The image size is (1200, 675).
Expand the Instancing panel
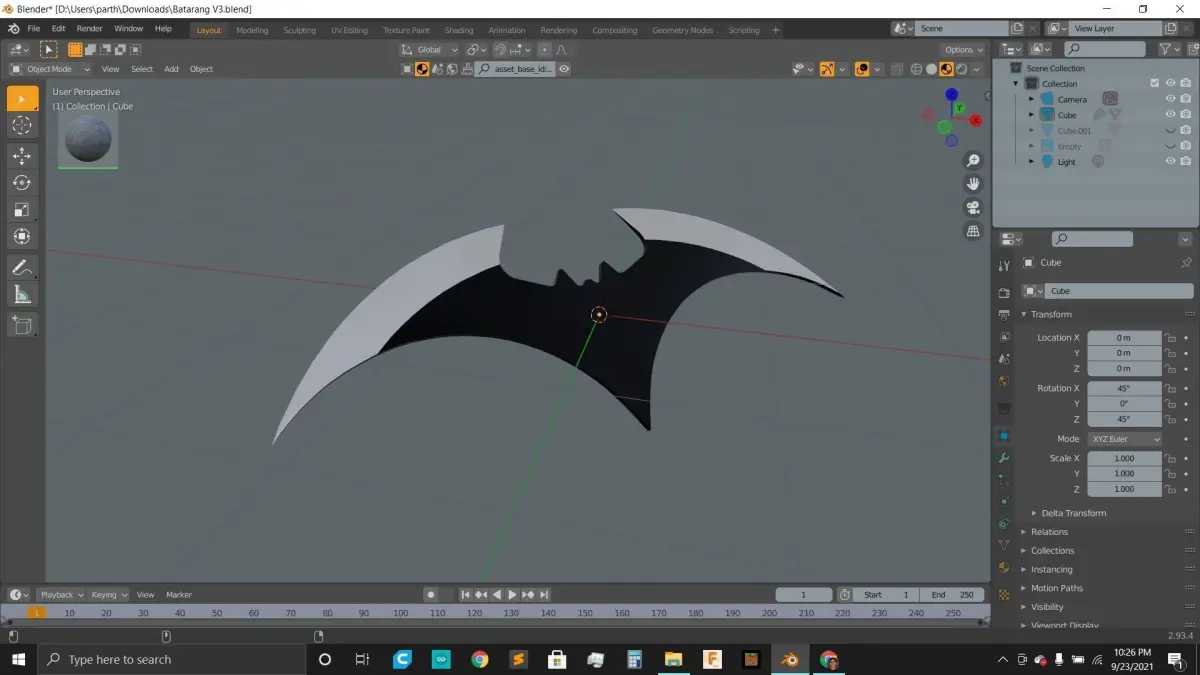point(1051,570)
